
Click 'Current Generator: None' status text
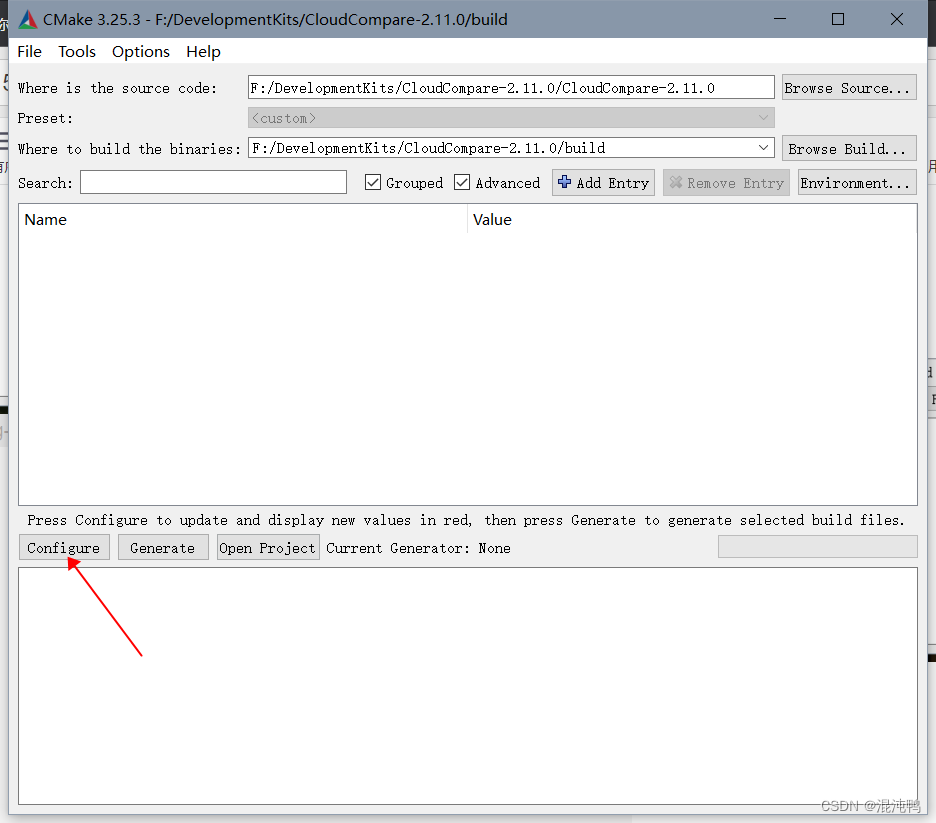point(418,548)
